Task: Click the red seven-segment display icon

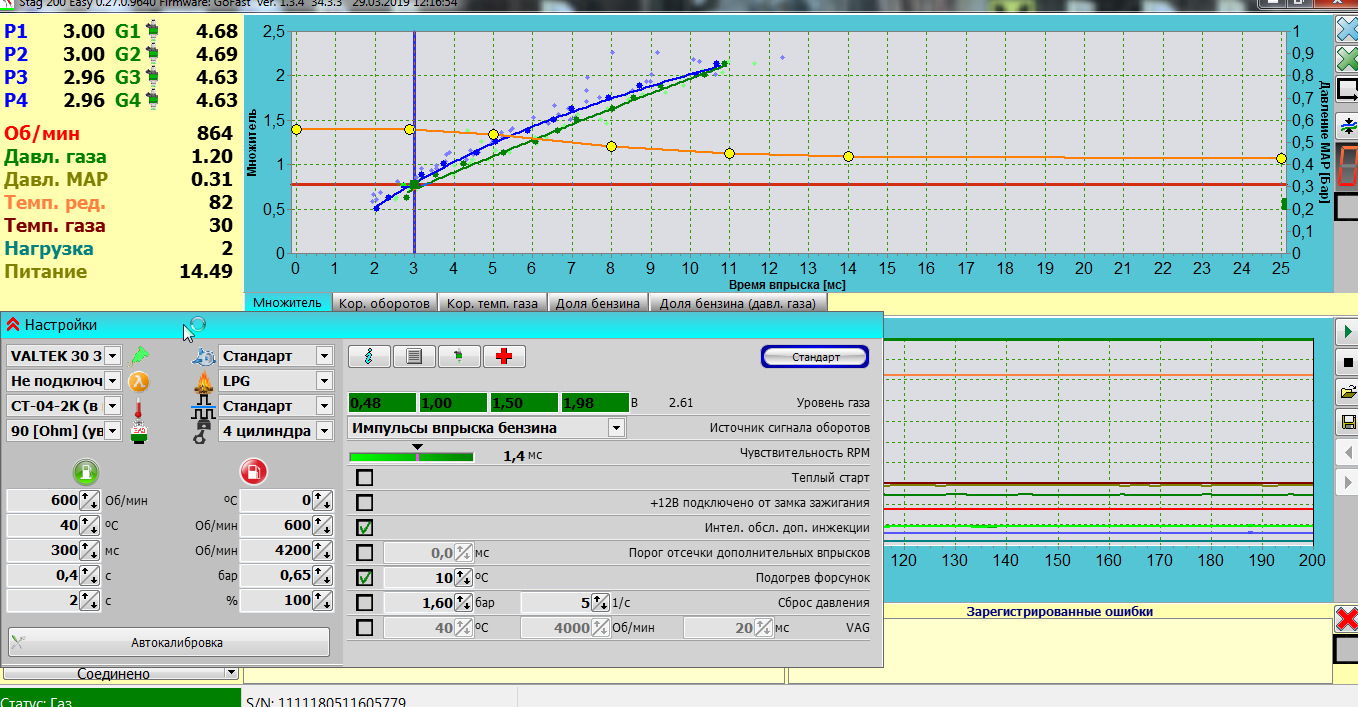Action: click(x=1347, y=164)
